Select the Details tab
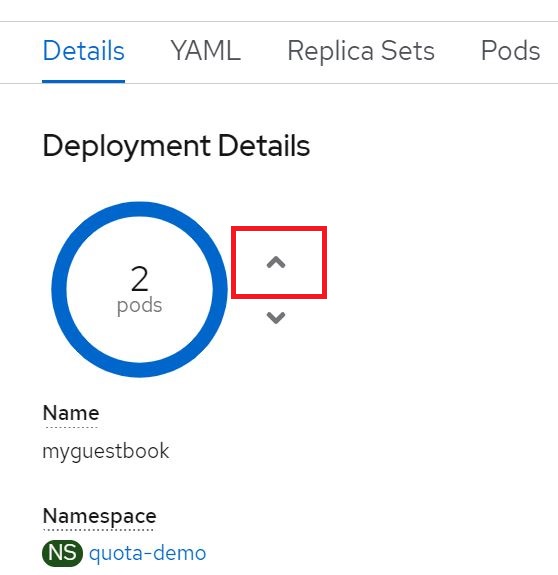 84,51
